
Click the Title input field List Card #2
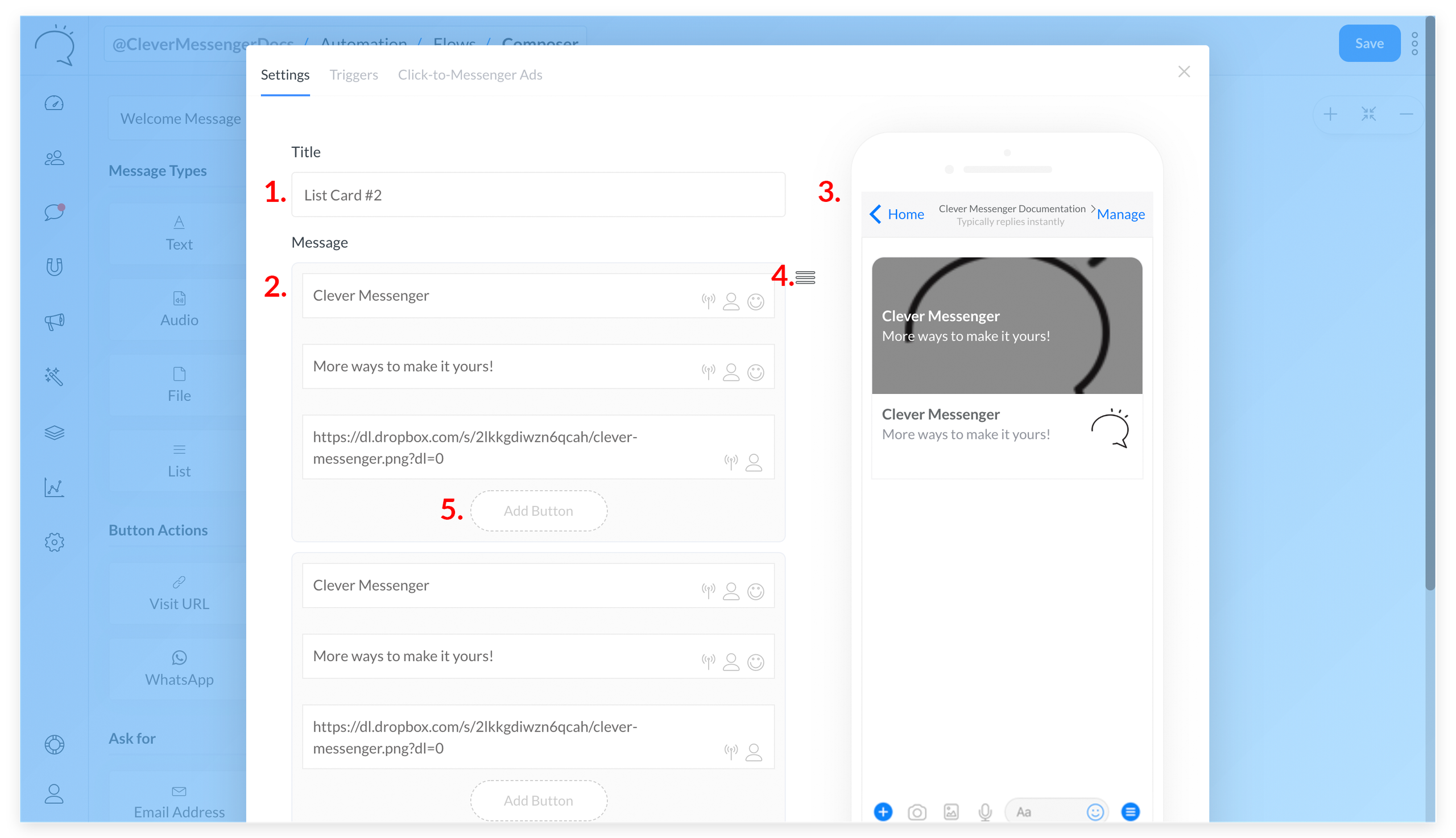coord(537,195)
